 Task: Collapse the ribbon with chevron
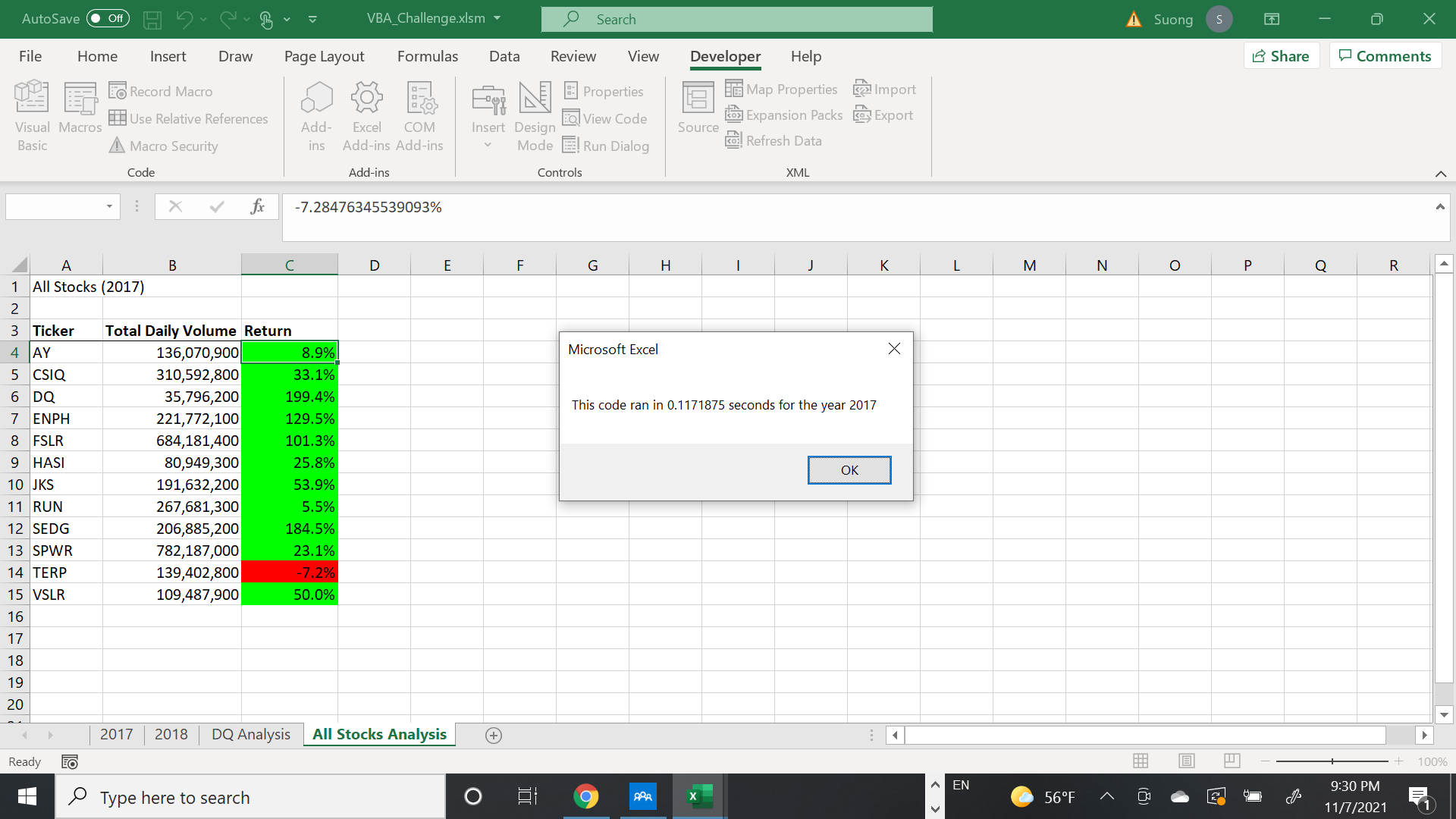pyautogui.click(x=1440, y=174)
